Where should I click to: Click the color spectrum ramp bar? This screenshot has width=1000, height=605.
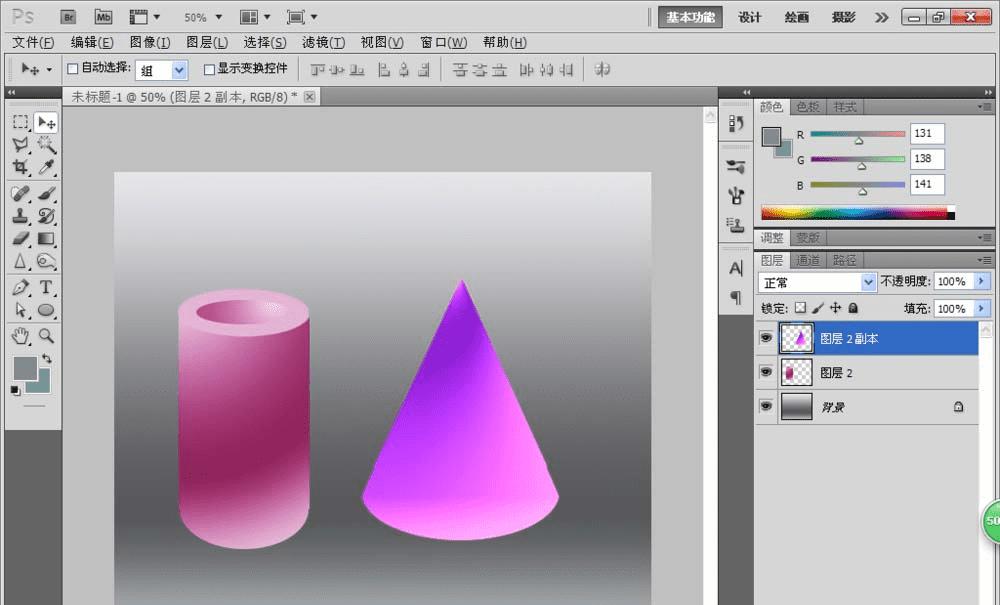click(856, 212)
